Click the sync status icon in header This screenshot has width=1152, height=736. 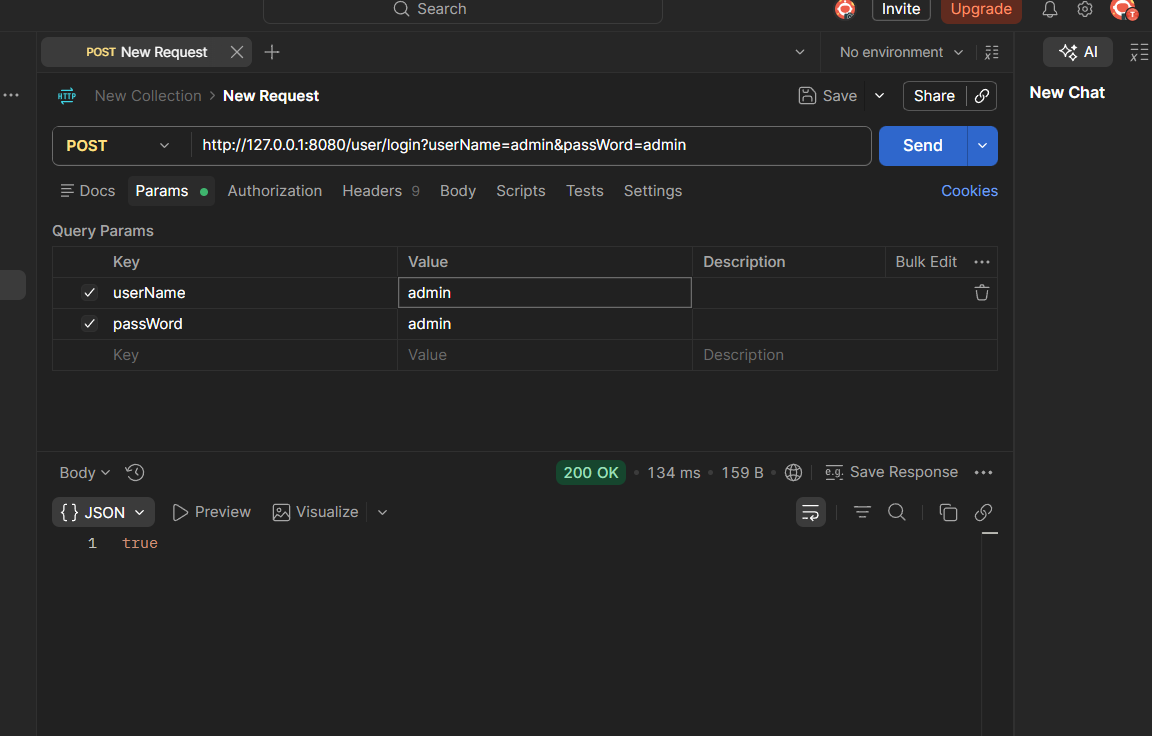coord(845,10)
